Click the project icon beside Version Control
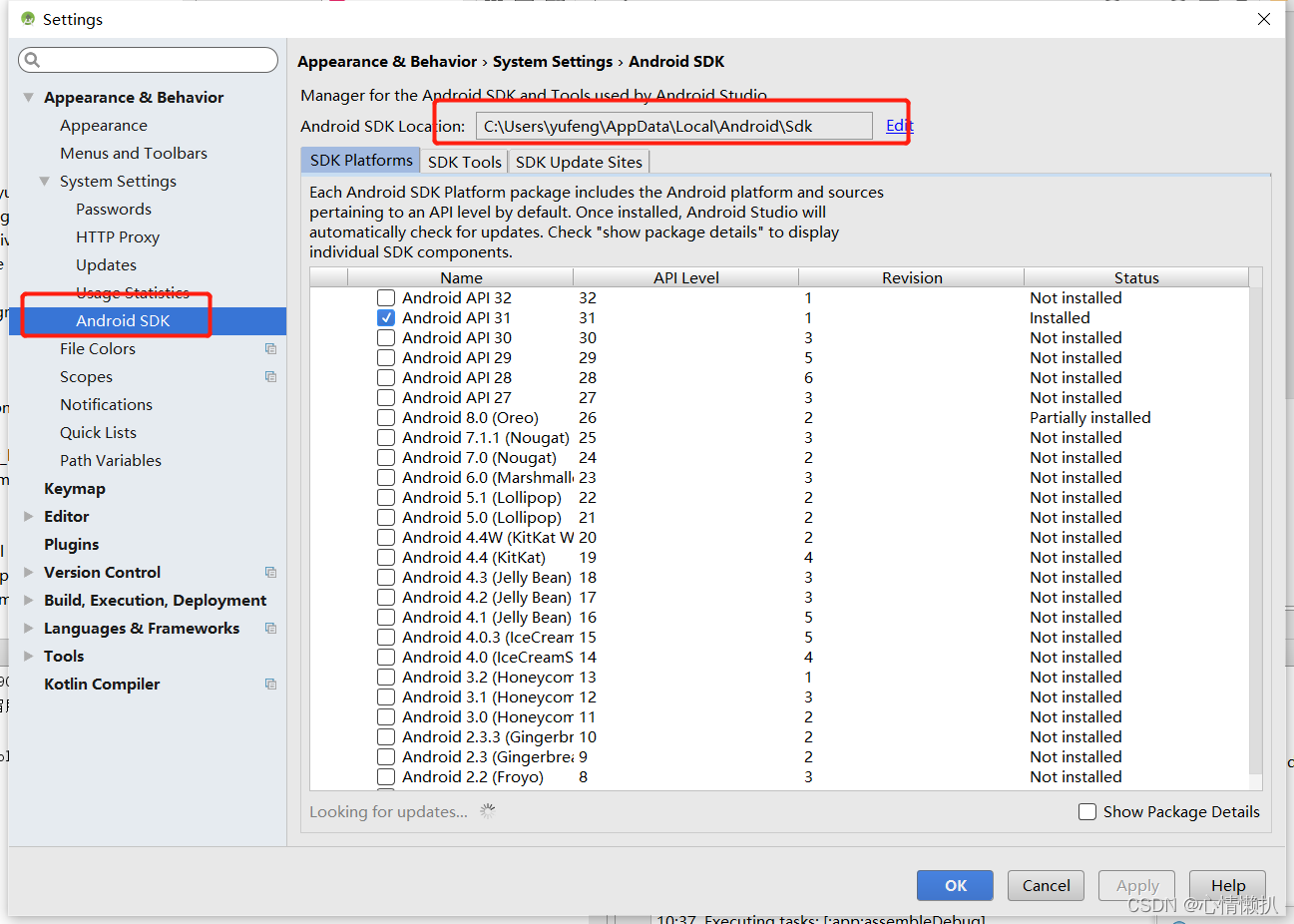 click(270, 572)
